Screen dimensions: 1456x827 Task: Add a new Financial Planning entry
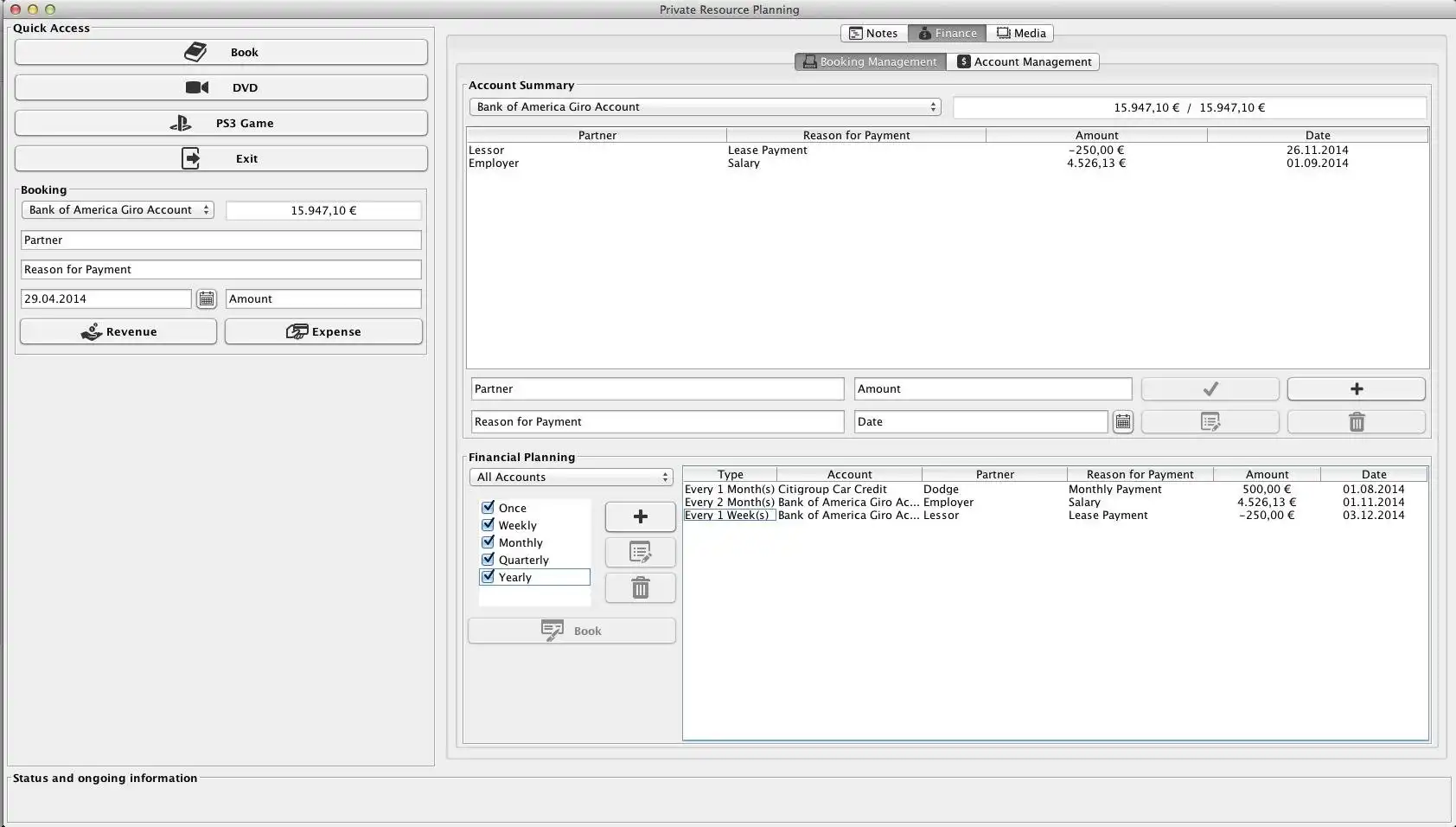coord(640,517)
